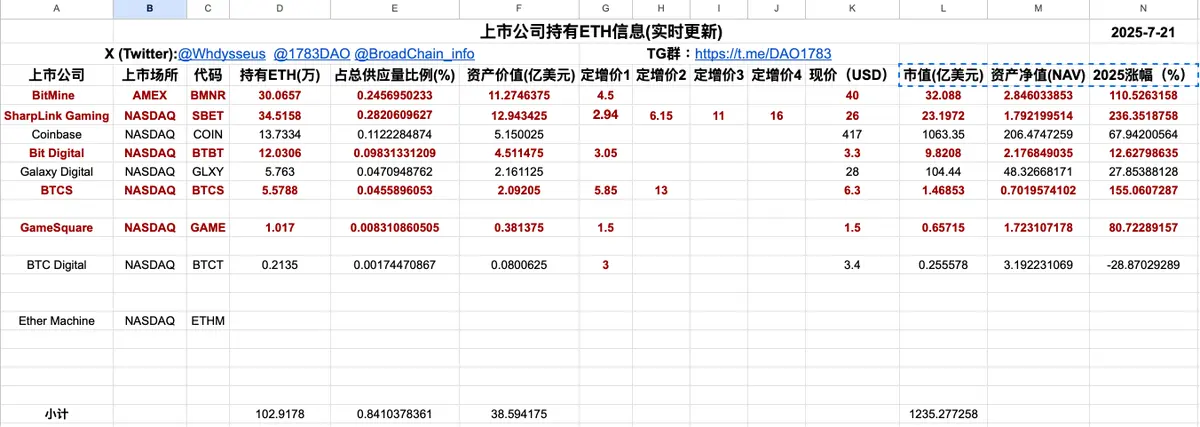Select subtotal market cap 1235.277258
Image resolution: width=1200 pixels, height=427 pixels.
click(x=944, y=414)
